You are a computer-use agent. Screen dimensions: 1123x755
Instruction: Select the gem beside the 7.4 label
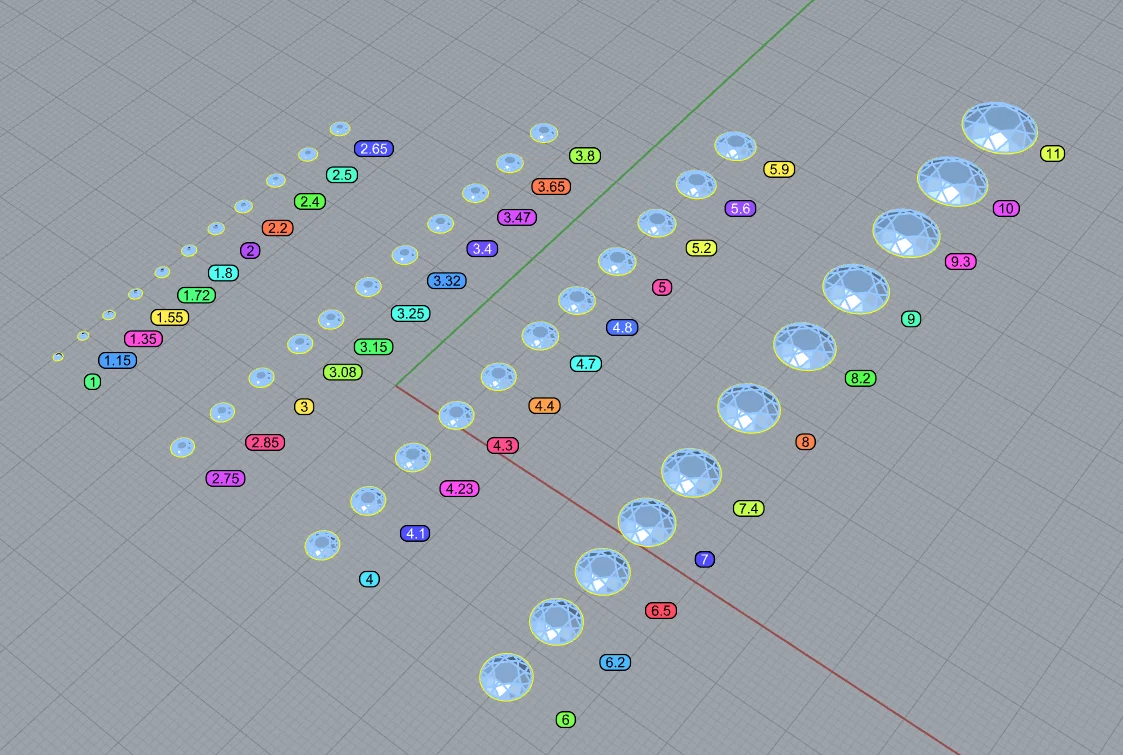[x=691, y=473]
